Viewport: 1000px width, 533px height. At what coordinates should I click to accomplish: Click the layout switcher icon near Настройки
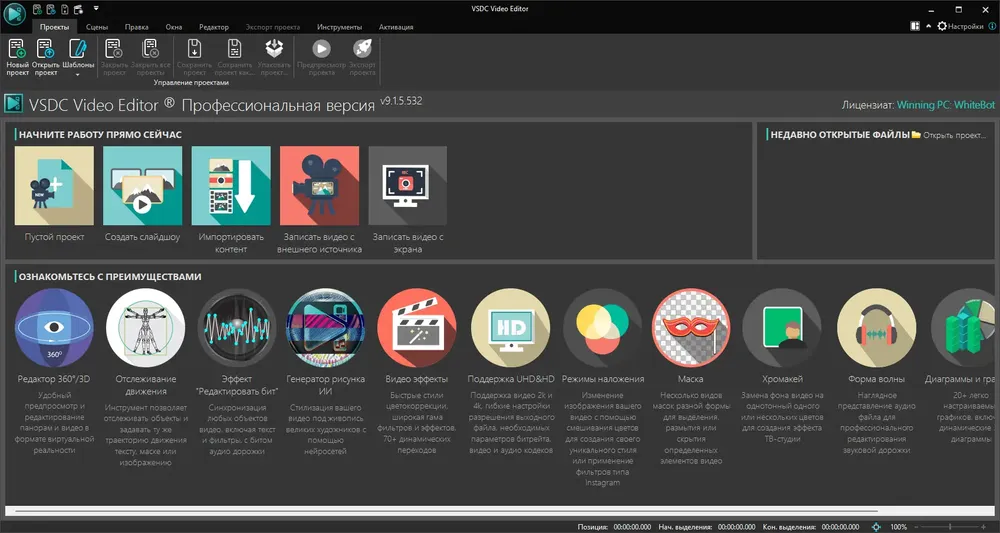(915, 26)
